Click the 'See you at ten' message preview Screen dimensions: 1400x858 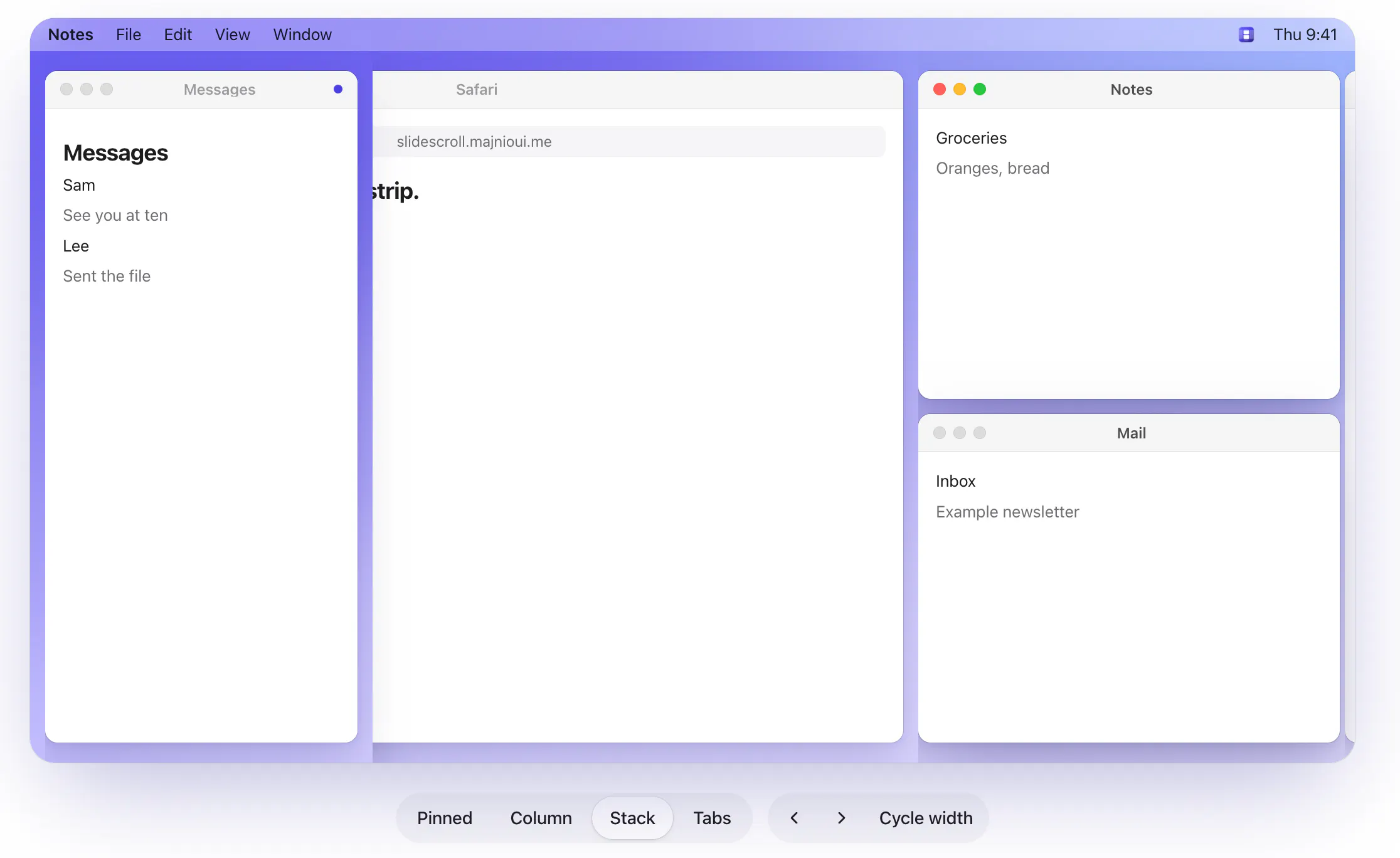pos(115,215)
